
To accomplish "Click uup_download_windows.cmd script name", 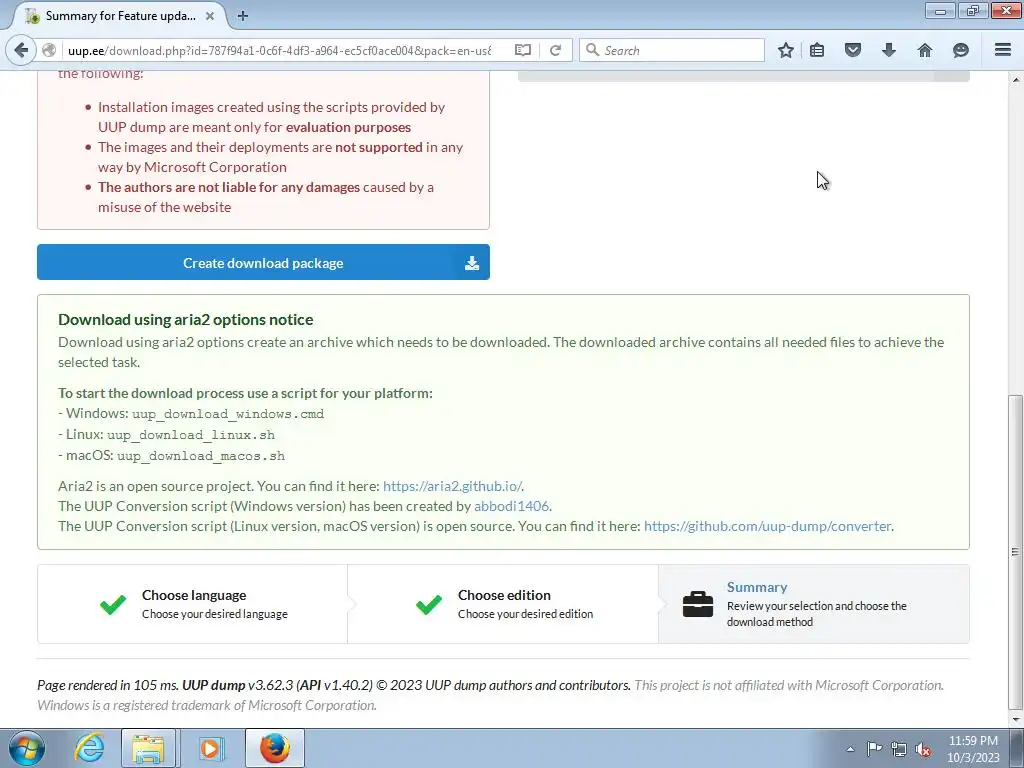I will [x=228, y=414].
